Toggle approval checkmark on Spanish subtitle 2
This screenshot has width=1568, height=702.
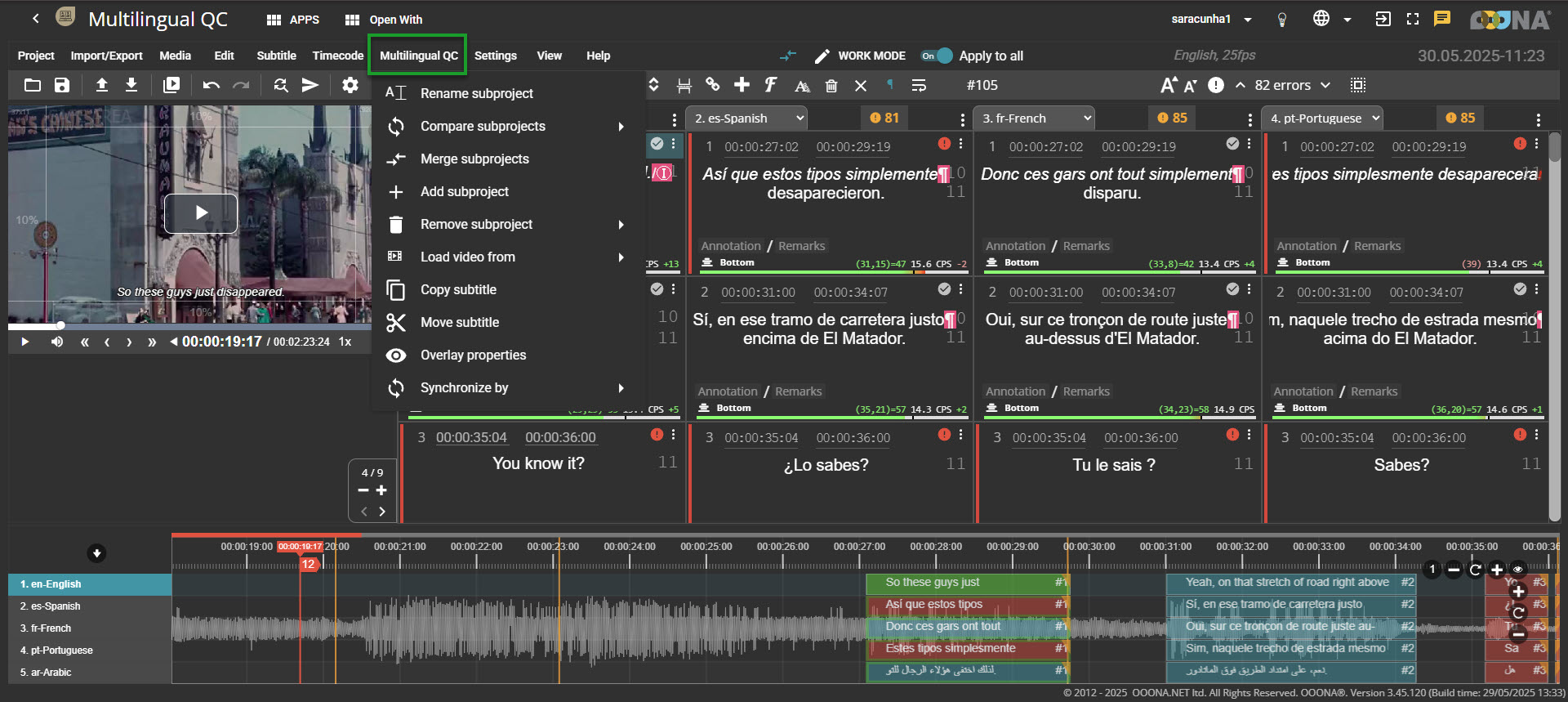coord(944,289)
